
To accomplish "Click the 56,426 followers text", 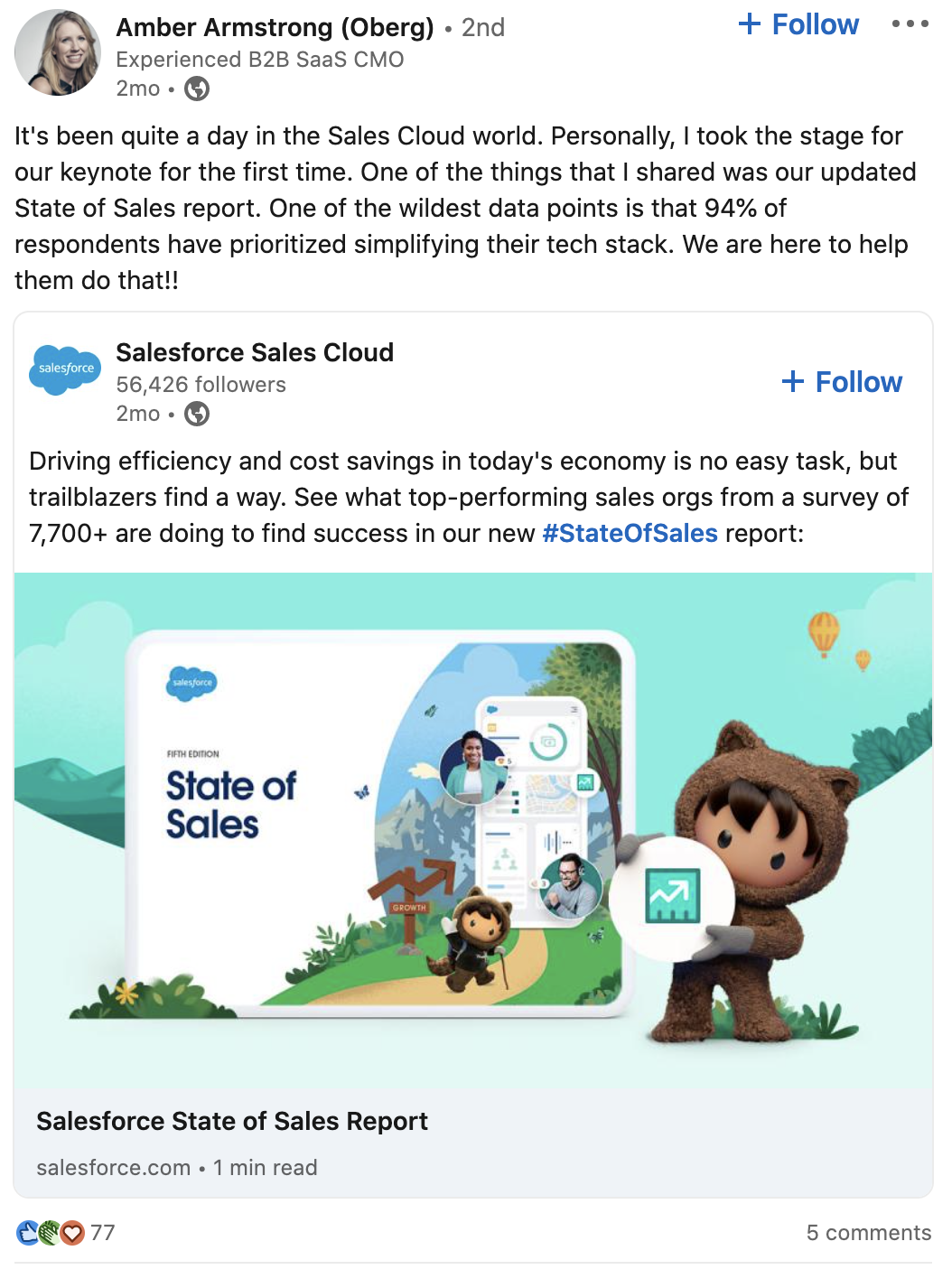I will [x=201, y=385].
